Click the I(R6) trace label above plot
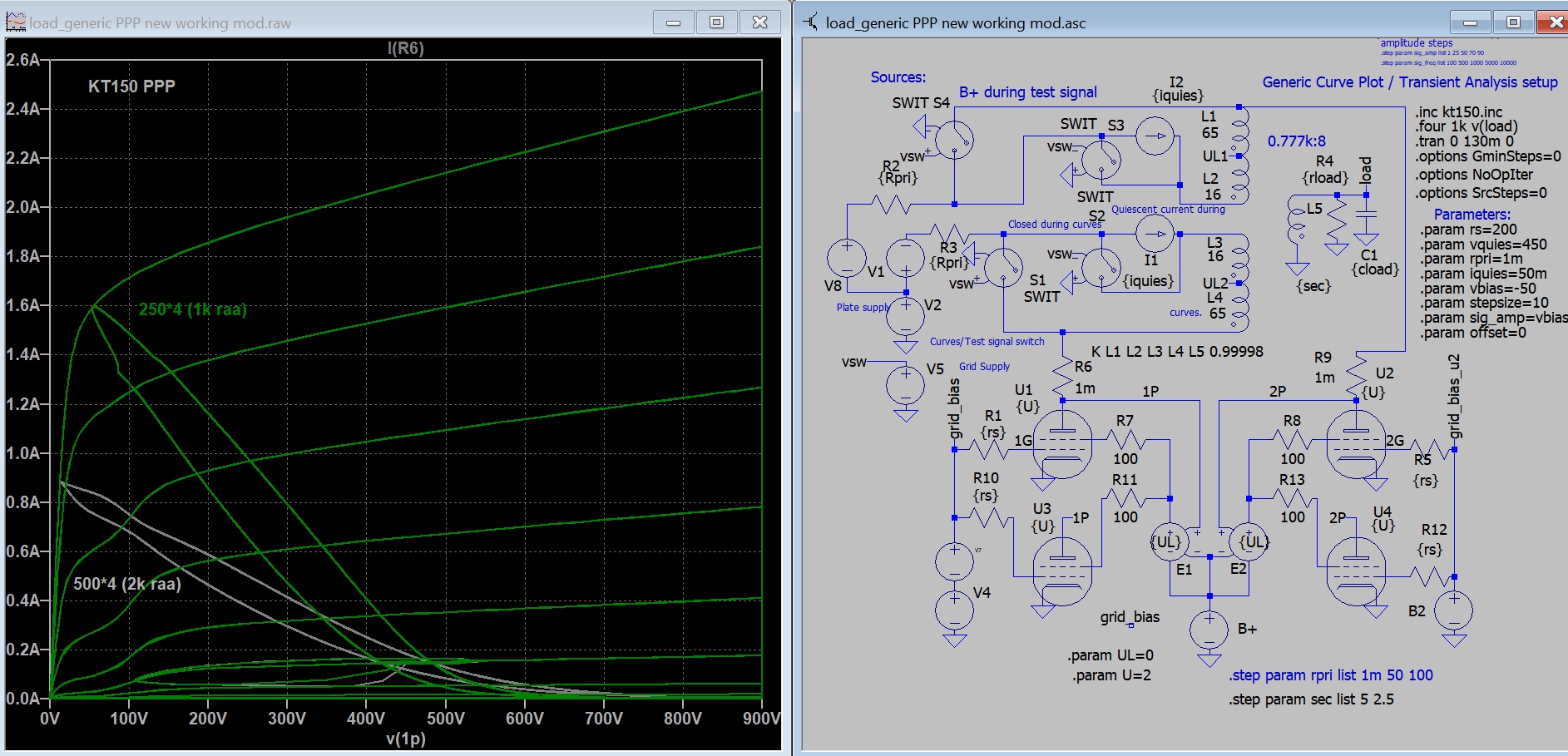 [x=405, y=48]
